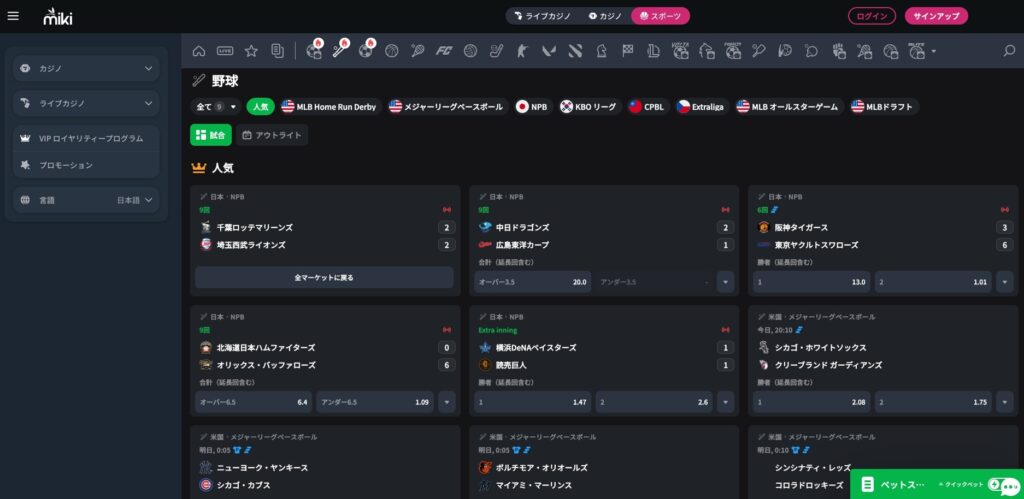Expand markets arrow for 北海道日本ハムファイターズ match

tap(447, 402)
